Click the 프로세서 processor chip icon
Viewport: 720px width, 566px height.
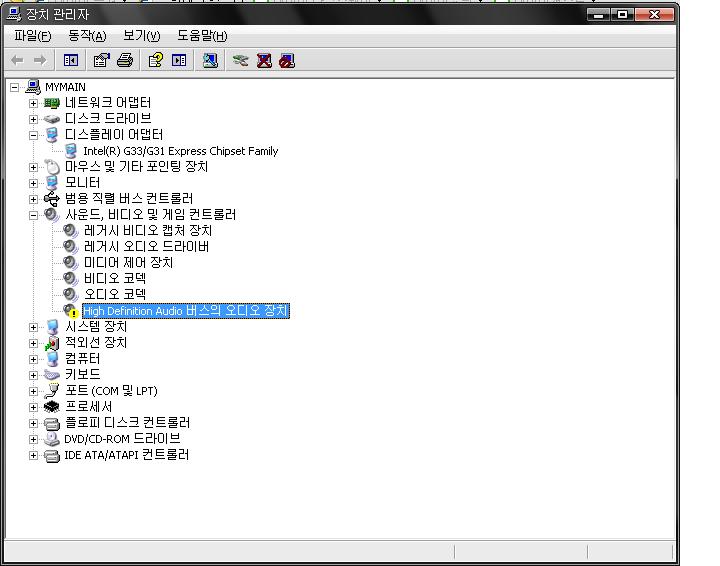coord(52,407)
